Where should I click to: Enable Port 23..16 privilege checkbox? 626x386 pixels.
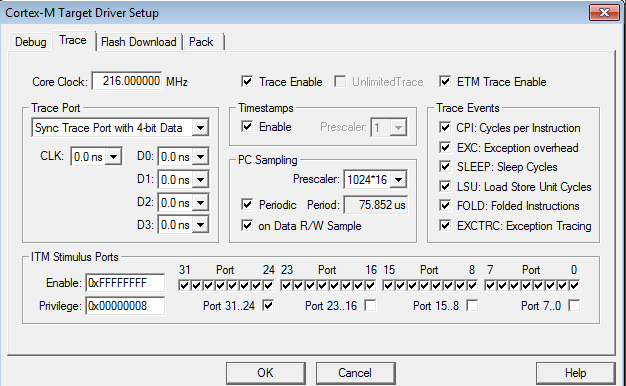click(370, 306)
